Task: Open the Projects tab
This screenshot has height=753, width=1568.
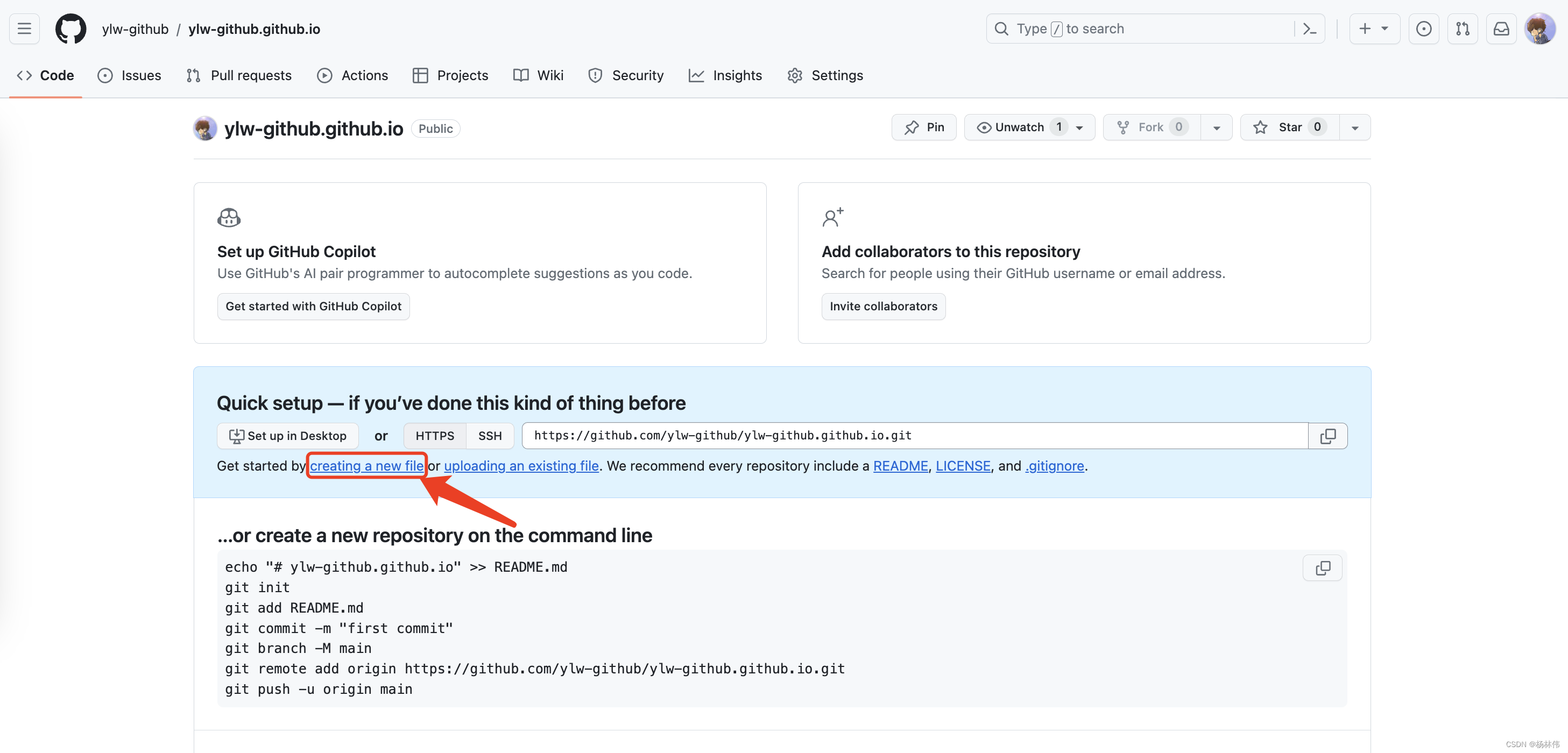Action: click(450, 75)
